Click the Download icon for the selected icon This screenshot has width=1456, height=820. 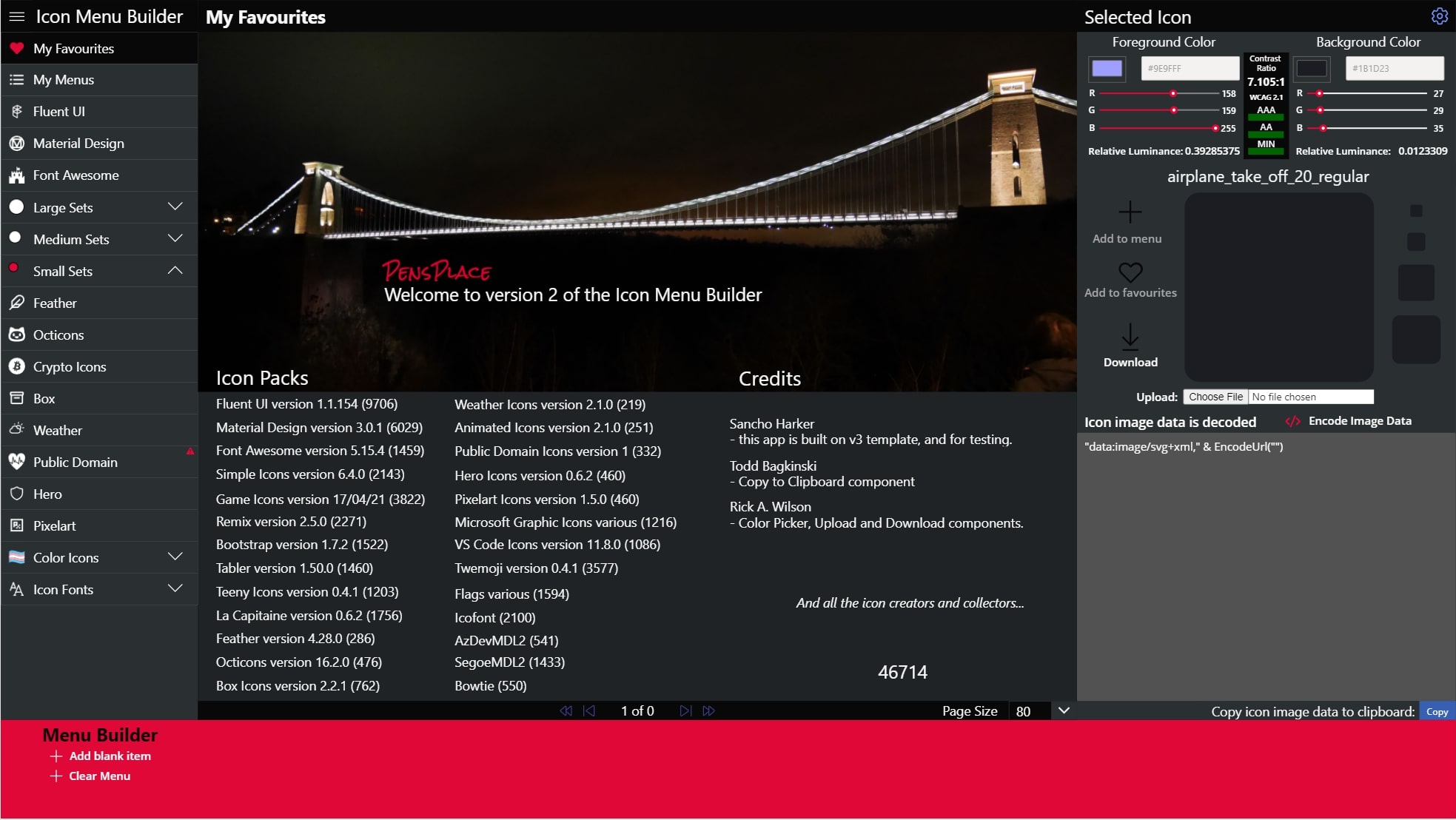coord(1130,337)
